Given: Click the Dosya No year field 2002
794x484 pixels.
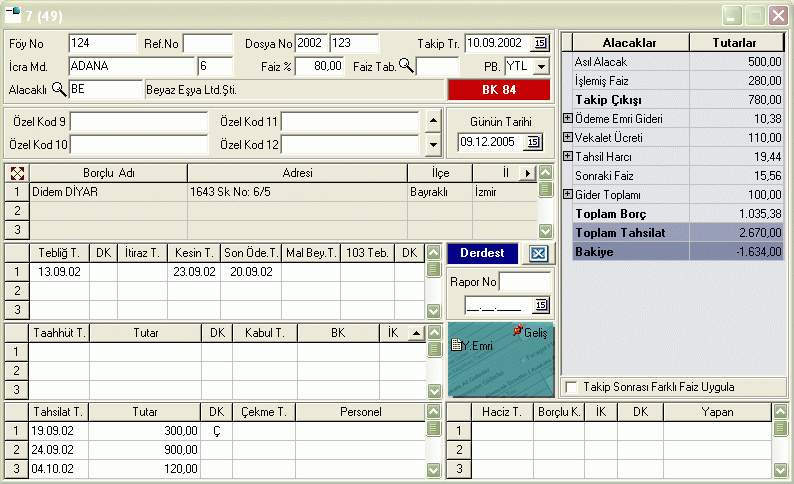Looking at the screenshot, I should (x=311, y=44).
